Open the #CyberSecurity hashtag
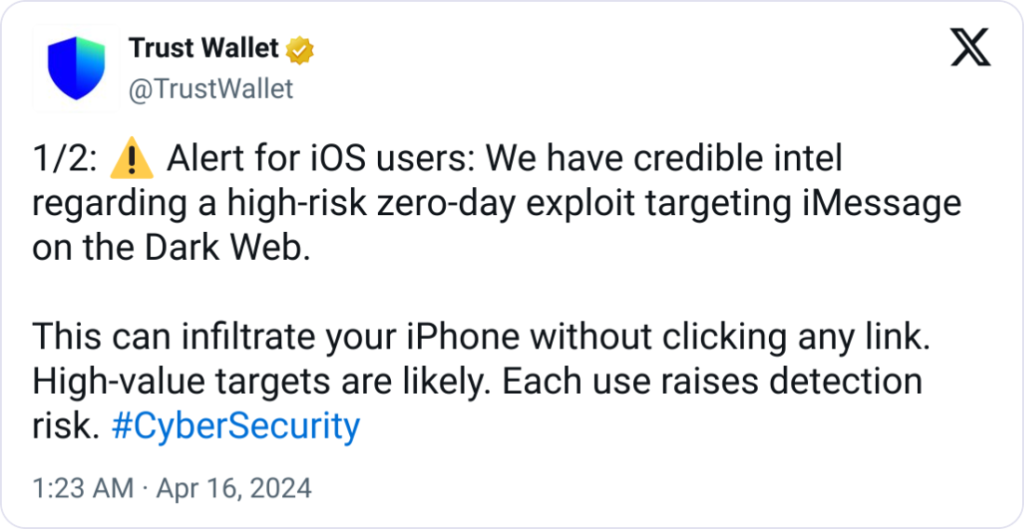The width and height of the screenshot is (1024, 529). [233, 427]
